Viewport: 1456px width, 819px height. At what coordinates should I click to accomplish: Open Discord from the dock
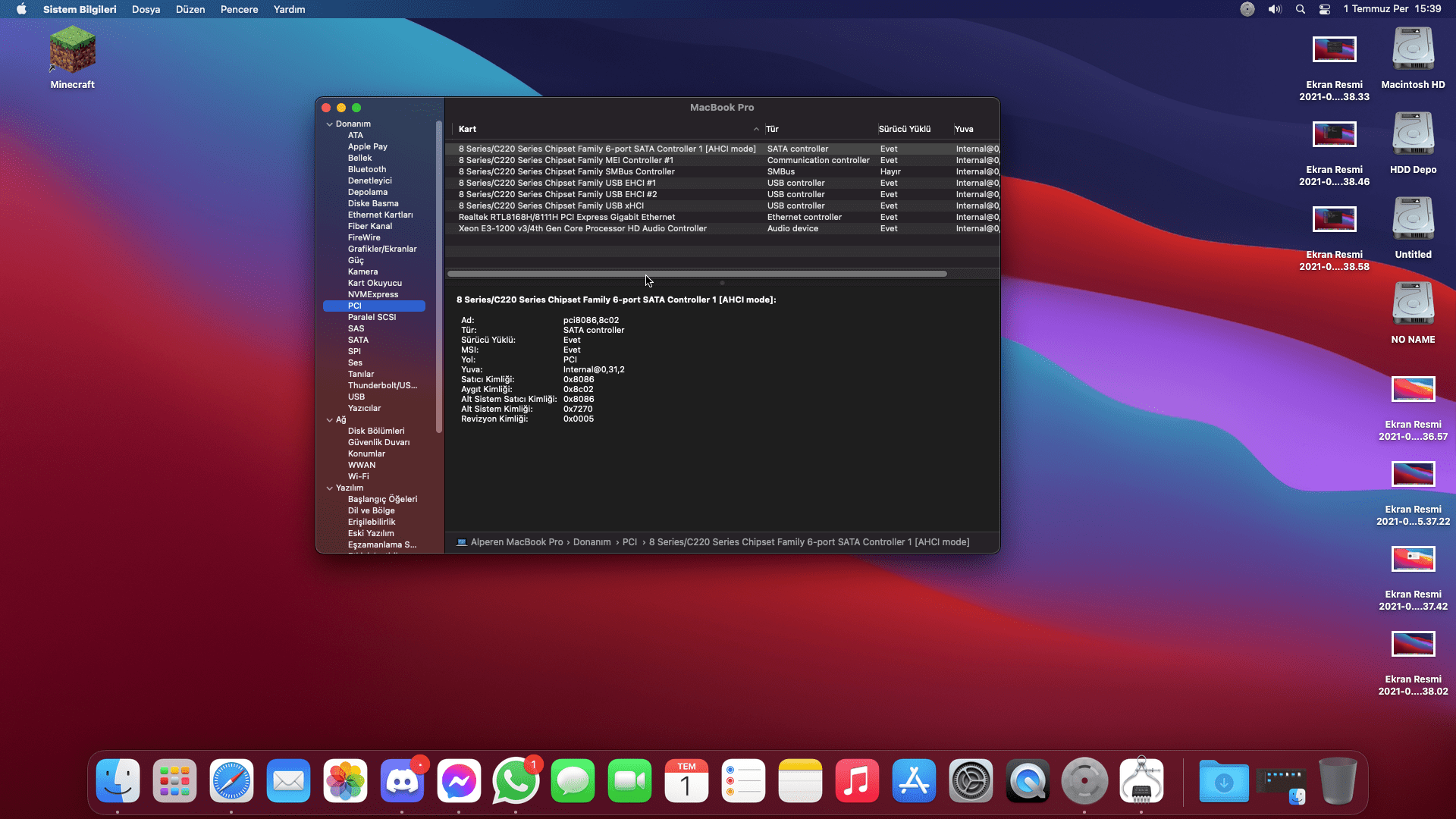pyautogui.click(x=402, y=781)
